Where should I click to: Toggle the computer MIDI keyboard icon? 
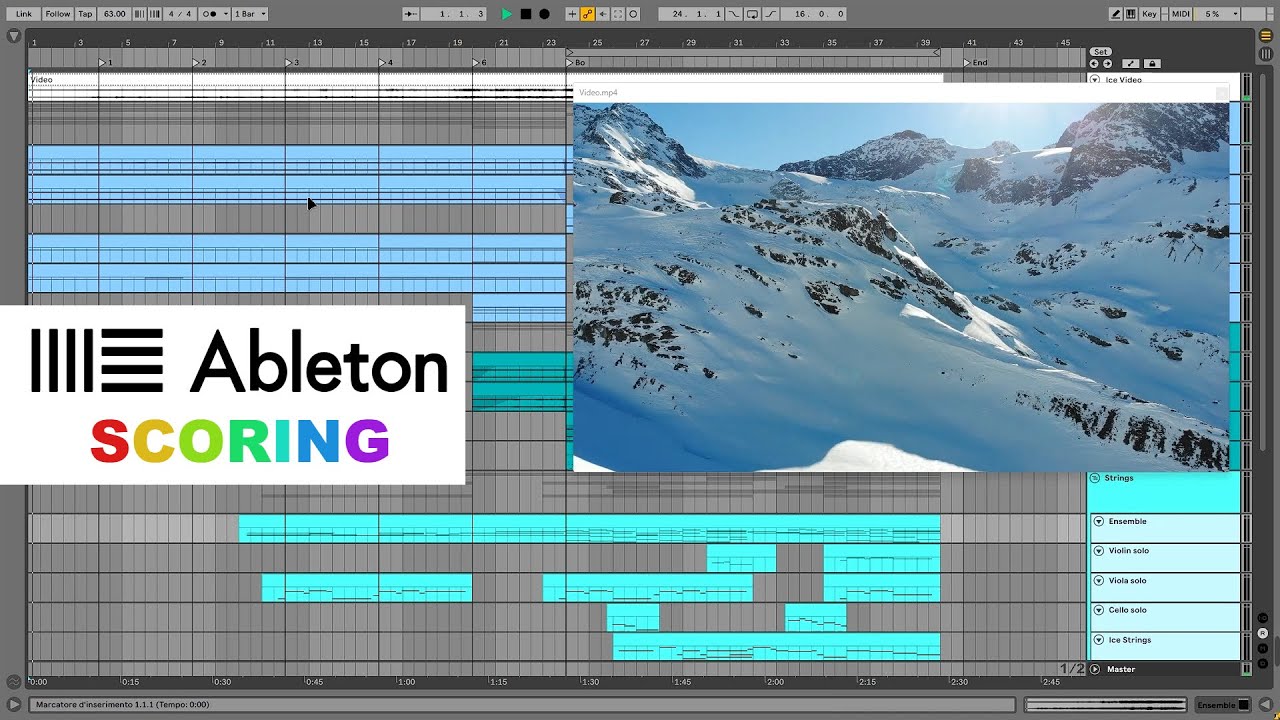coord(1131,14)
